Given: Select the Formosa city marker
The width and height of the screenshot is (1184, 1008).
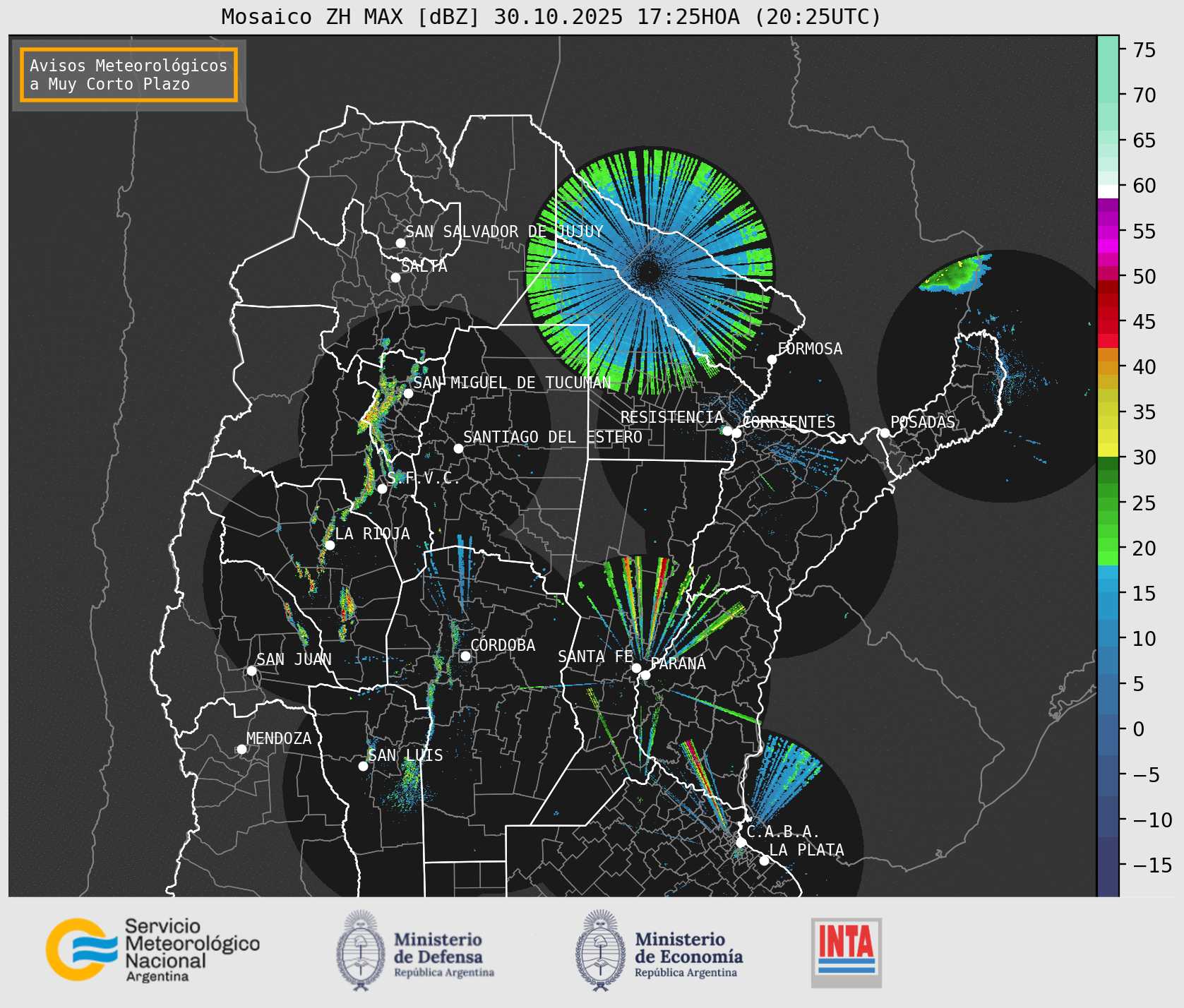Looking at the screenshot, I should 772,359.
